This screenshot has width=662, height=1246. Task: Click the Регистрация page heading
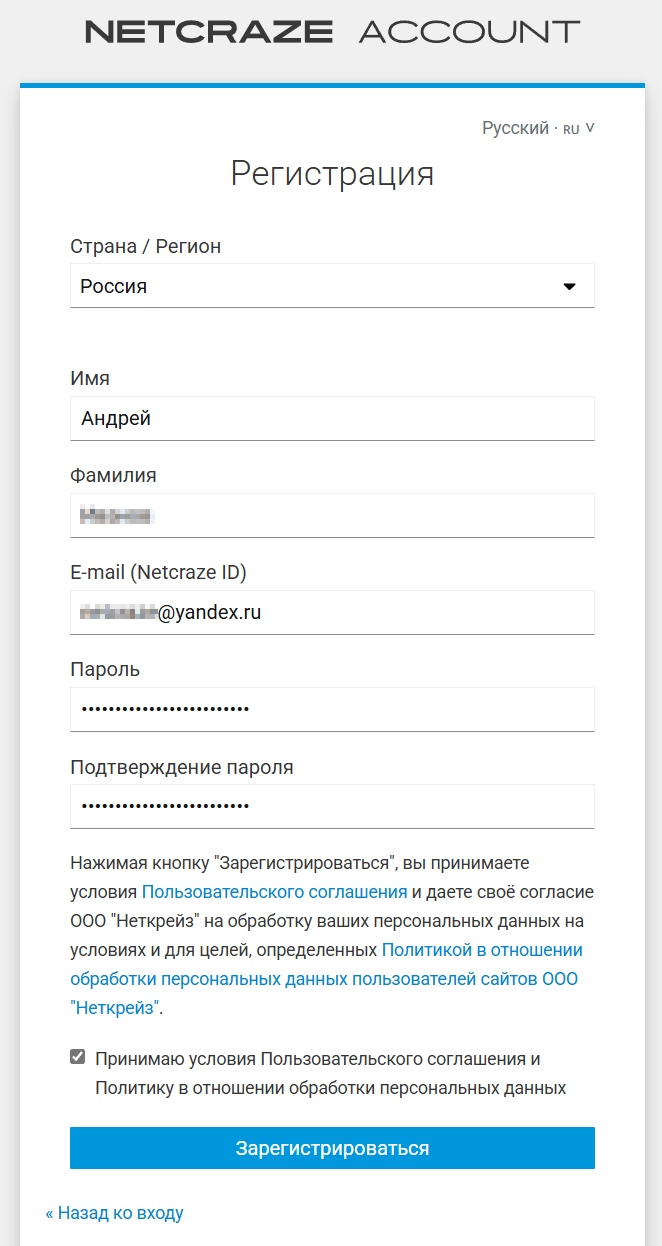point(332,173)
